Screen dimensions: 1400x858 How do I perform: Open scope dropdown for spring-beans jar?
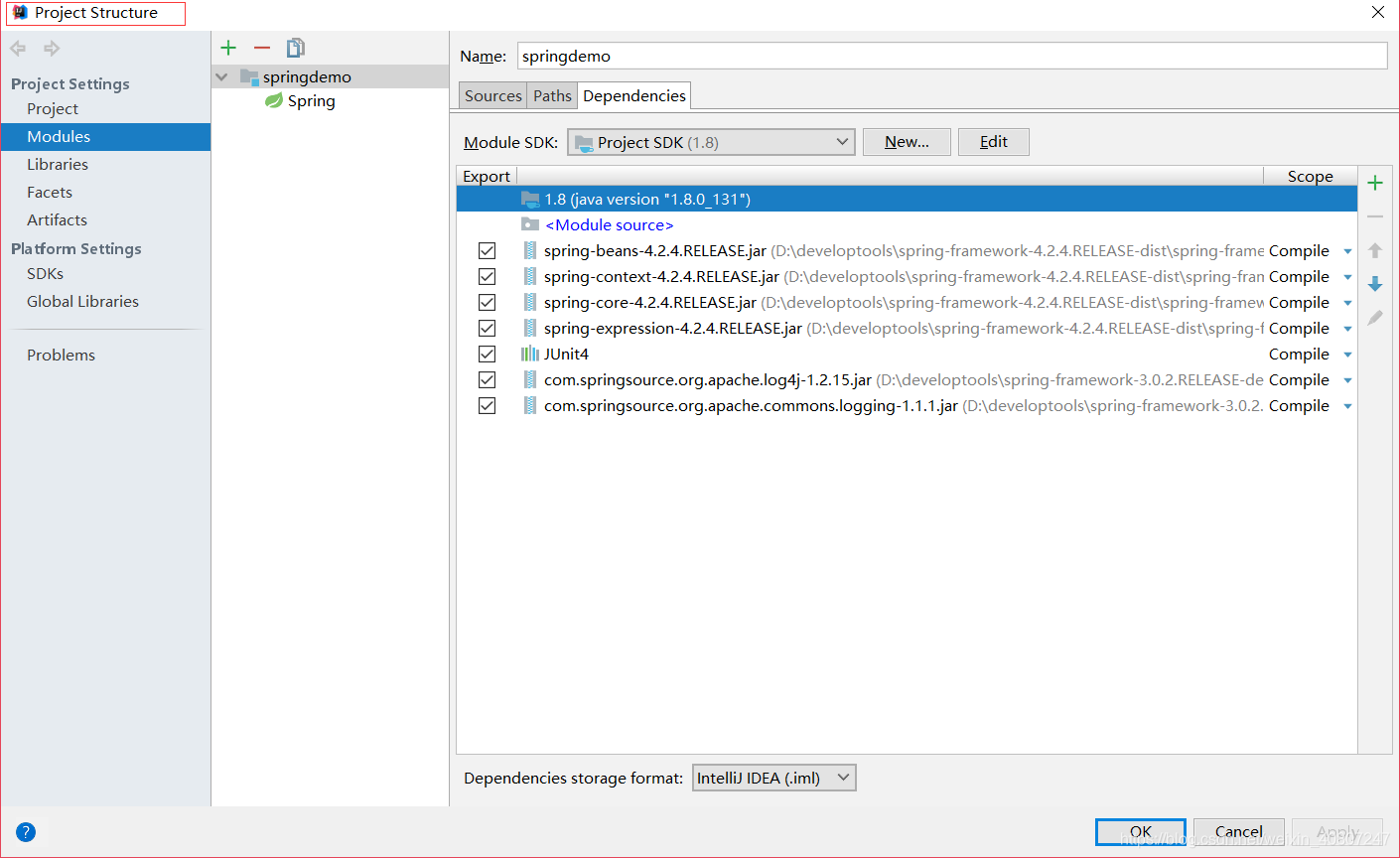(1347, 251)
